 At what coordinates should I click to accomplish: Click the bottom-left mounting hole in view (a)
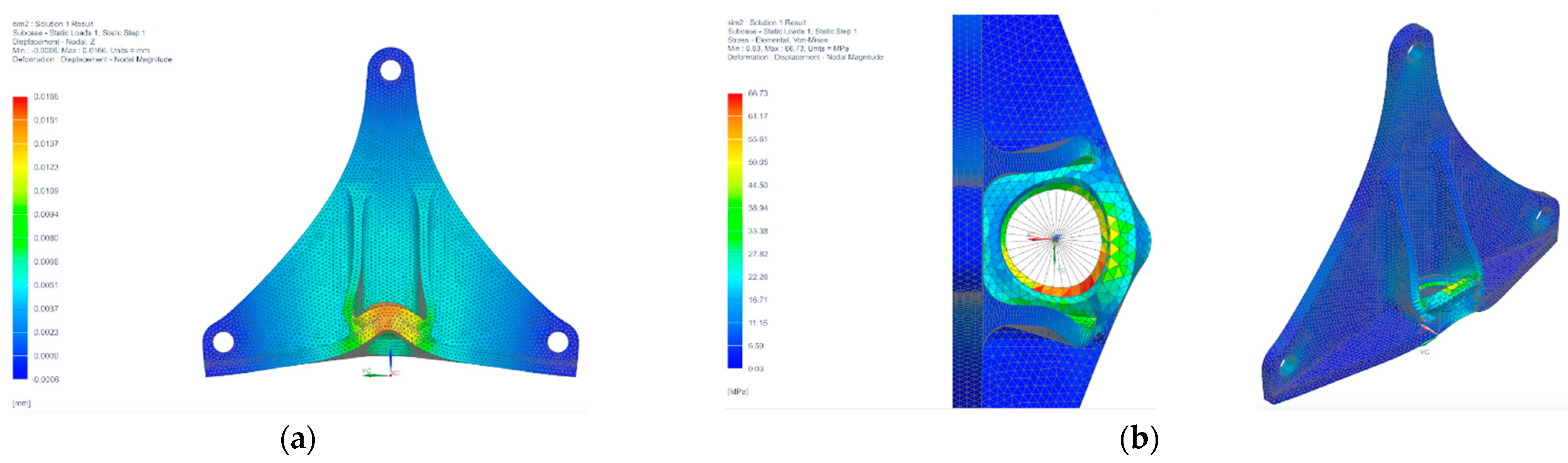223,341
